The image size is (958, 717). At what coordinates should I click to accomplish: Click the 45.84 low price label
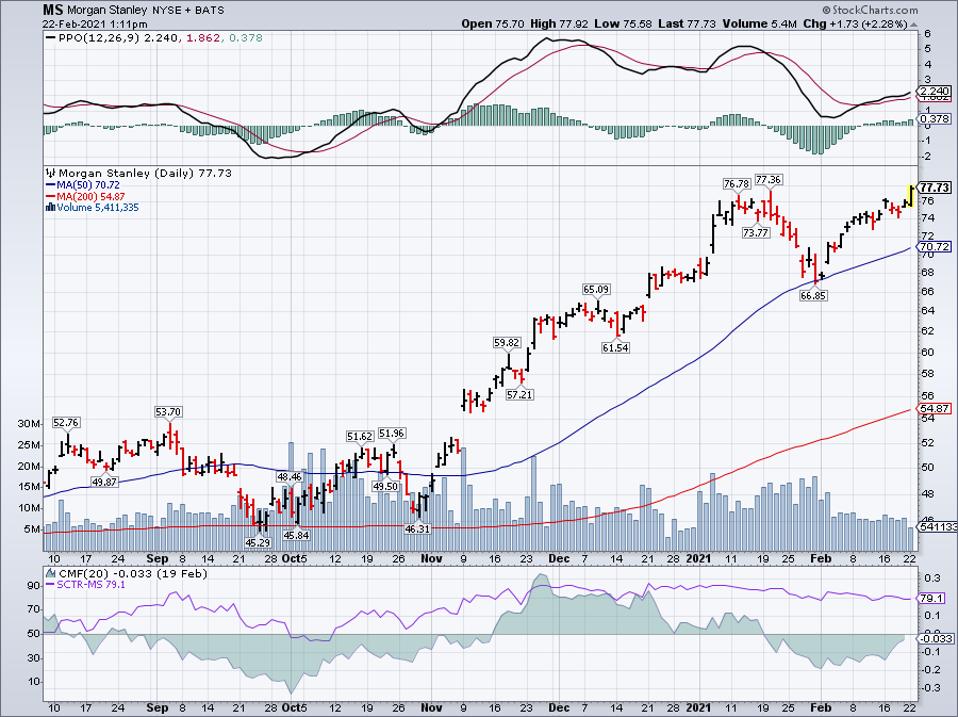296,535
